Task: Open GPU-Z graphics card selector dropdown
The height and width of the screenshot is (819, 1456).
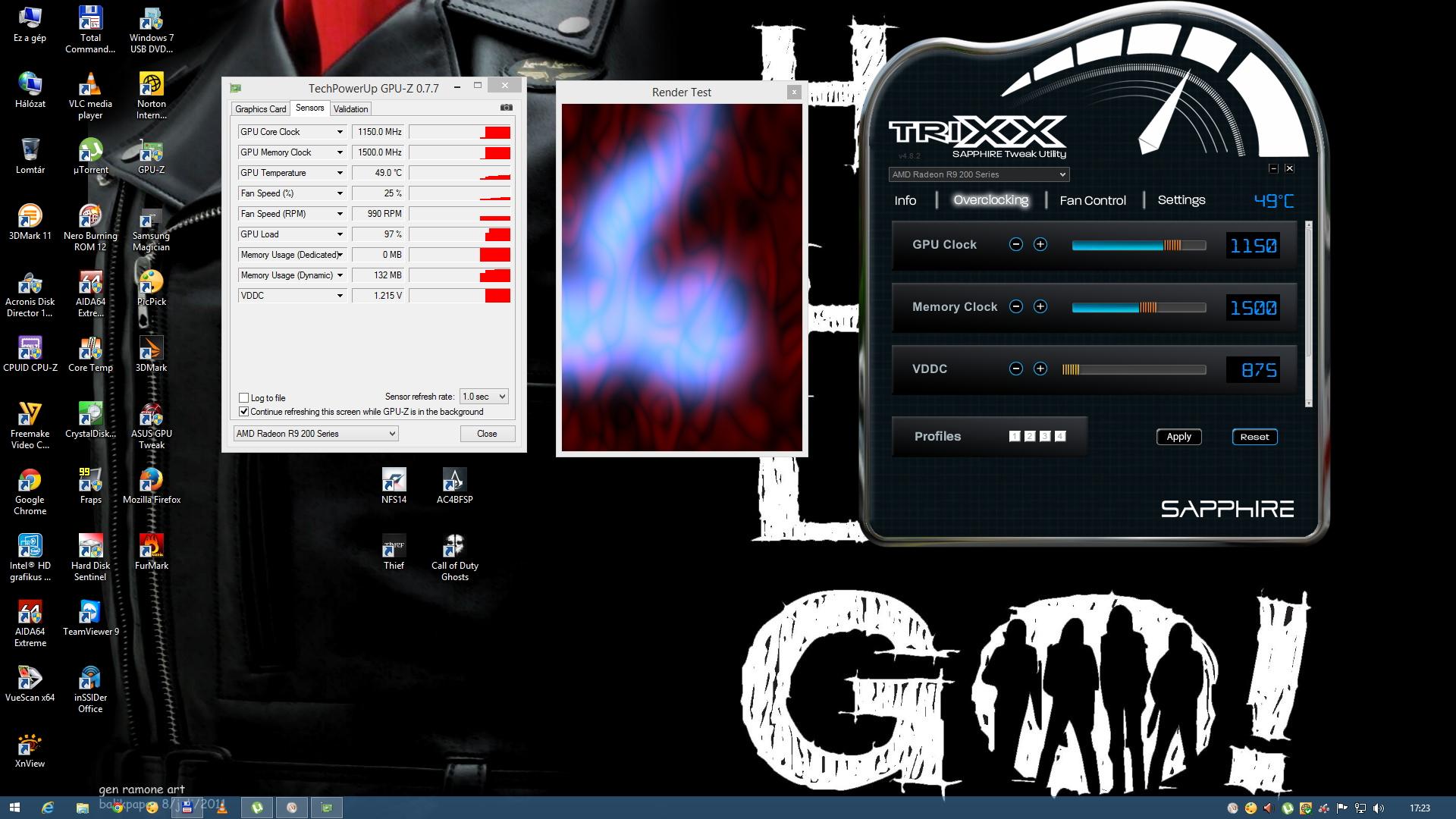Action: click(x=315, y=434)
